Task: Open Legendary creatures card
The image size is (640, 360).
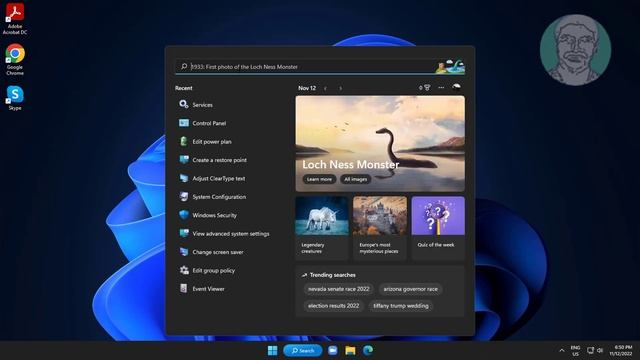Action: [322, 228]
